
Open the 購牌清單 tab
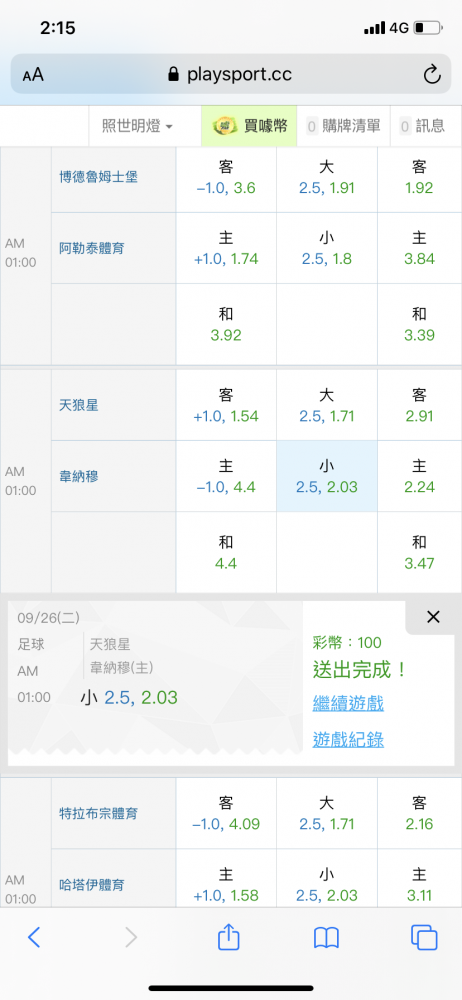tap(343, 126)
